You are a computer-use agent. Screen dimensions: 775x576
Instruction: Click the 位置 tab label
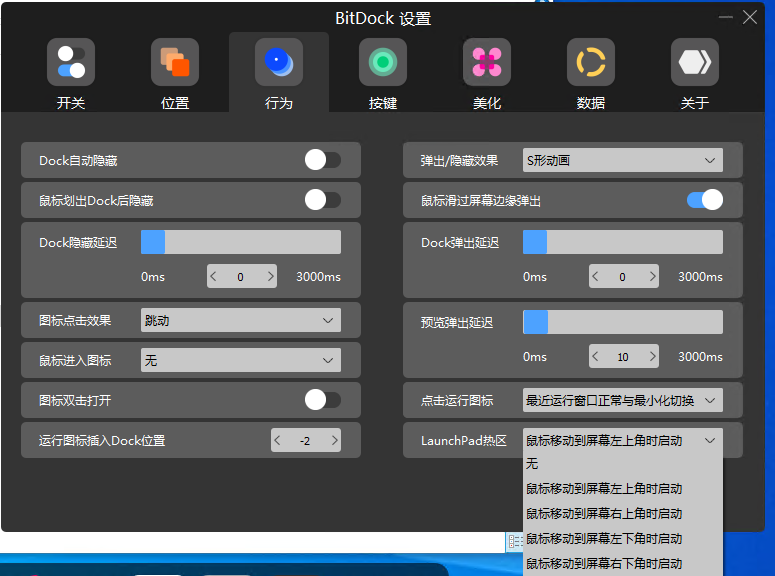(175, 103)
